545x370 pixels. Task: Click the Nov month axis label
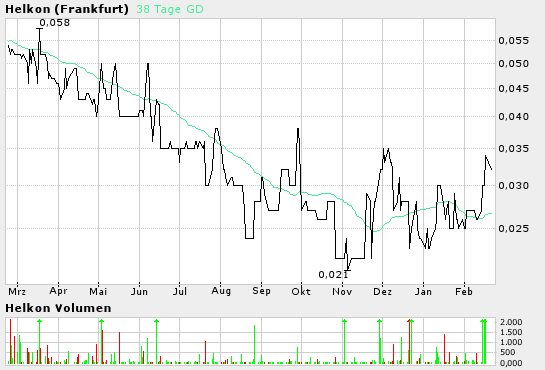coord(342,291)
